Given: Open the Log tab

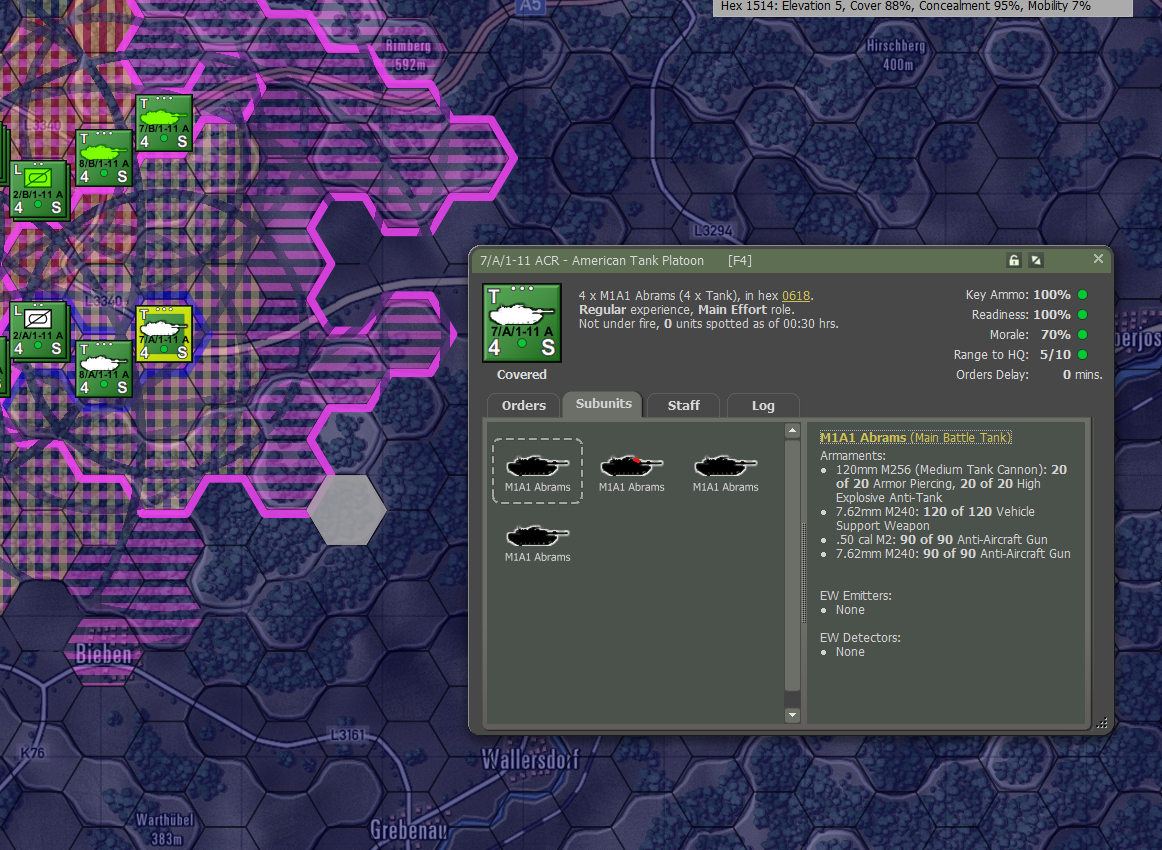Looking at the screenshot, I should click(762, 405).
